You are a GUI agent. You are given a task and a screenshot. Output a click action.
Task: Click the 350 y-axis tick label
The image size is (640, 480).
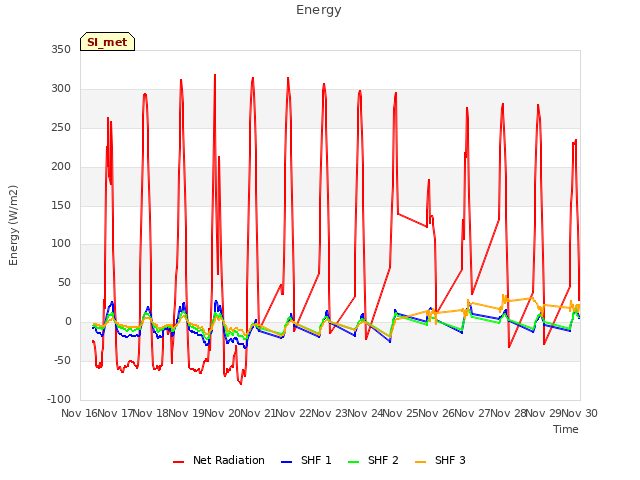pyautogui.click(x=61, y=50)
